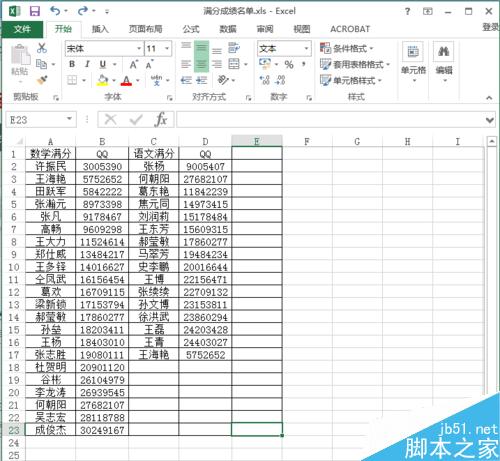Screen dimensions: 500x461
Task: Click the Format Painter brush icon
Action: point(42,80)
